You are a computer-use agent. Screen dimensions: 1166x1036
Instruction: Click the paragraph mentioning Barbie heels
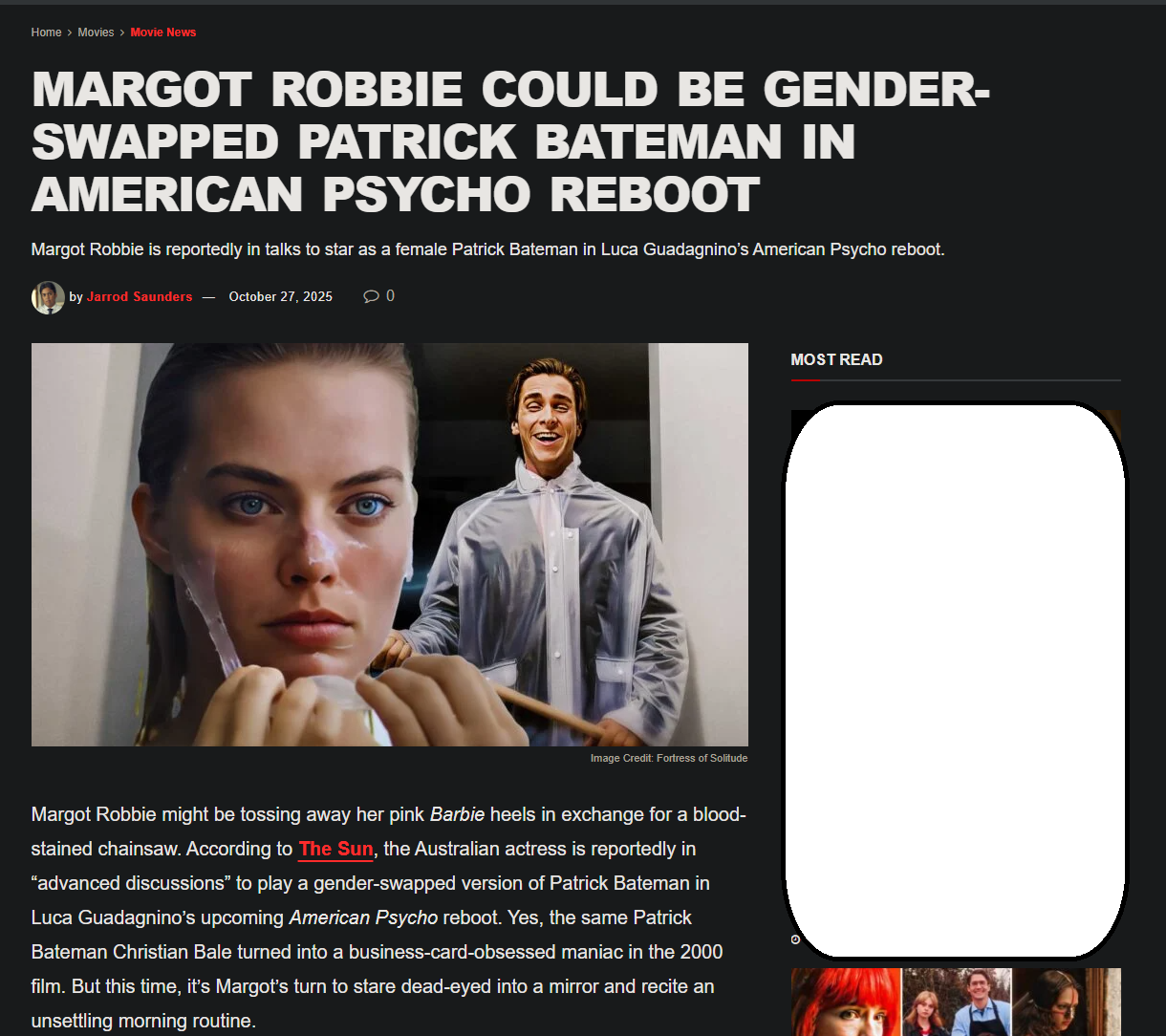(390, 917)
